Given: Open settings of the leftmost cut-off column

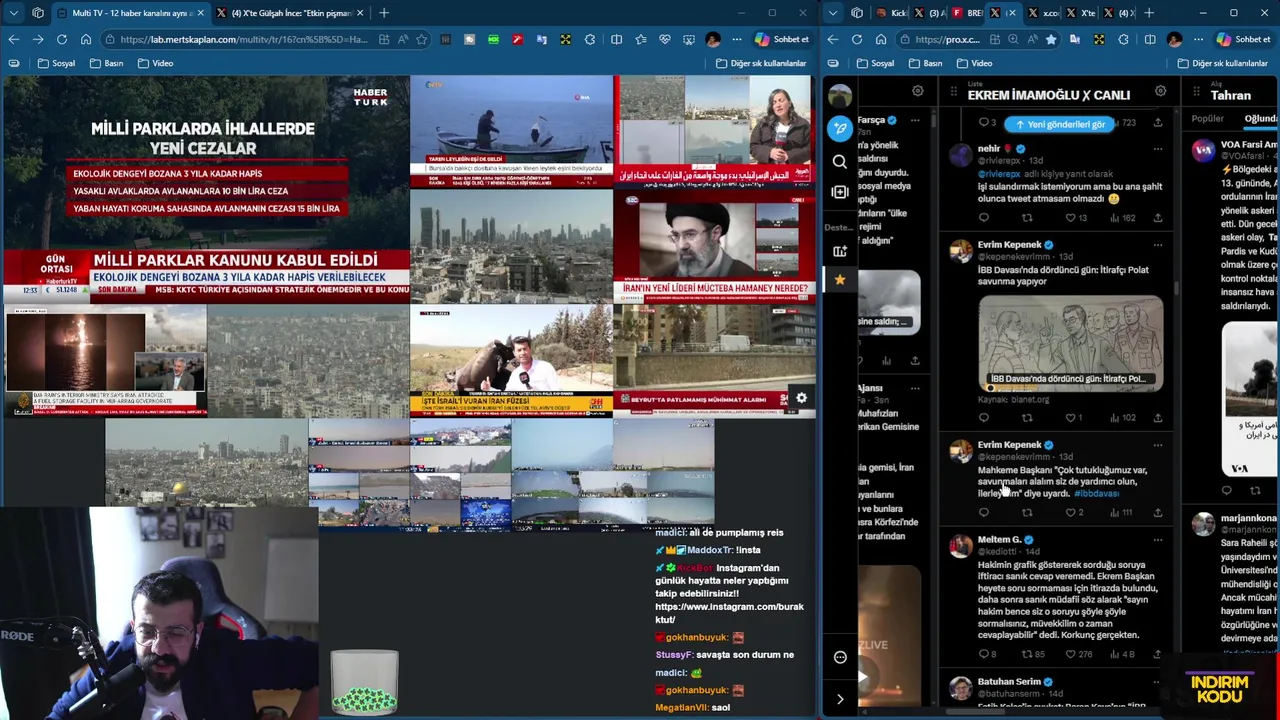Looking at the screenshot, I should [x=917, y=92].
